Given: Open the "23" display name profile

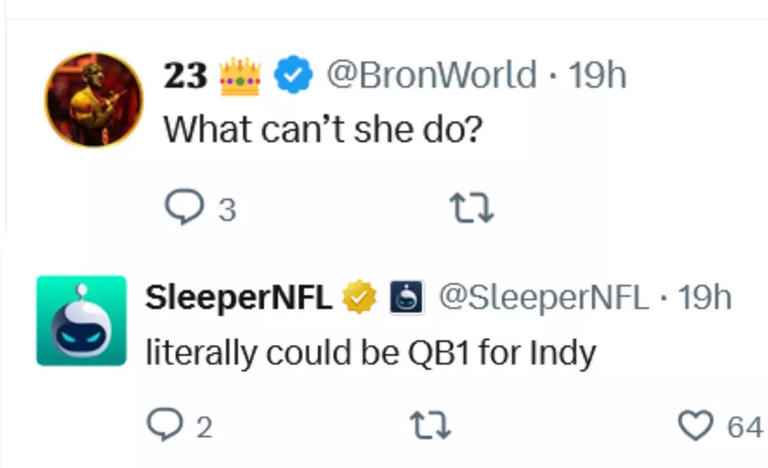Looking at the screenshot, I should coord(185,76).
